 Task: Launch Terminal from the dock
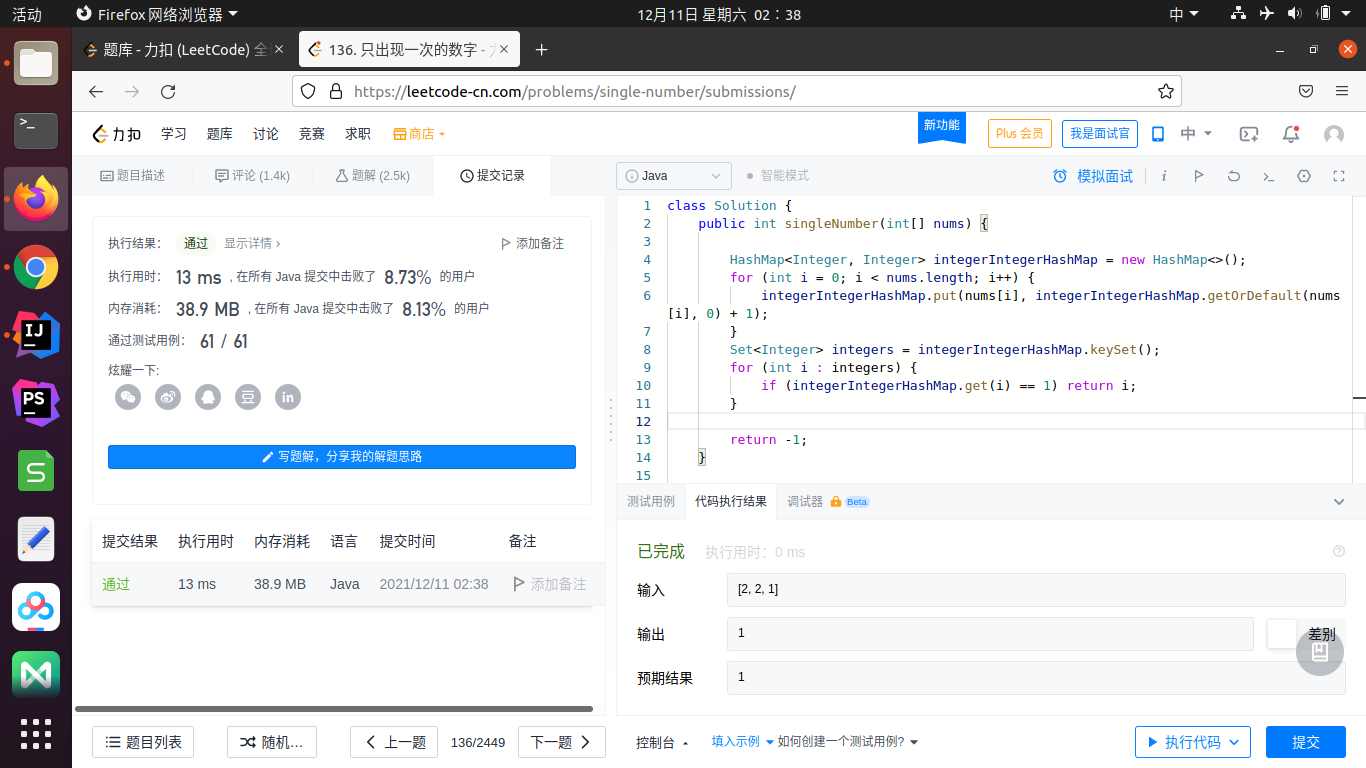click(x=36, y=131)
